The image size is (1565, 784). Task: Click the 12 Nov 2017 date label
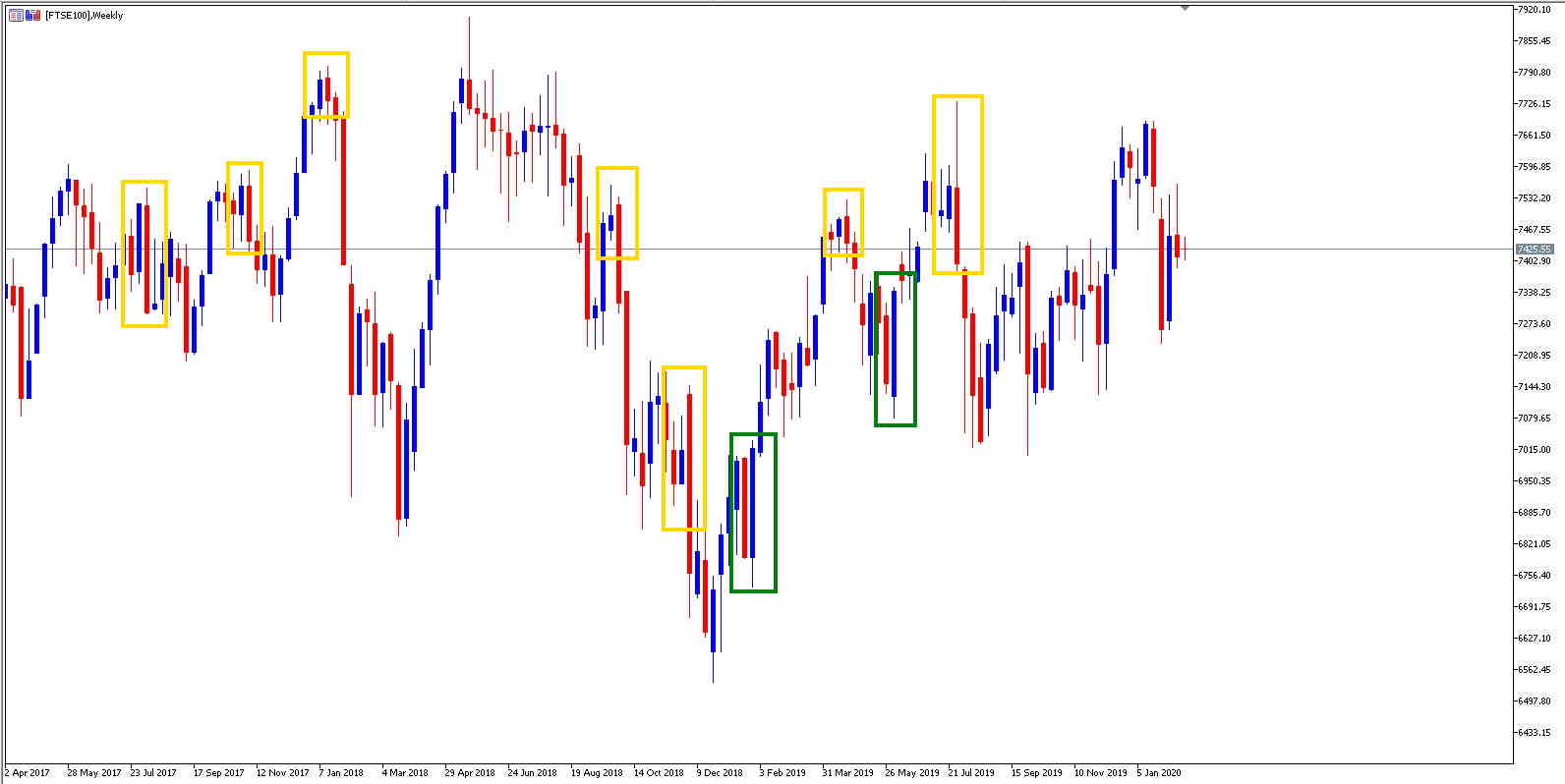pyautogui.click(x=282, y=773)
